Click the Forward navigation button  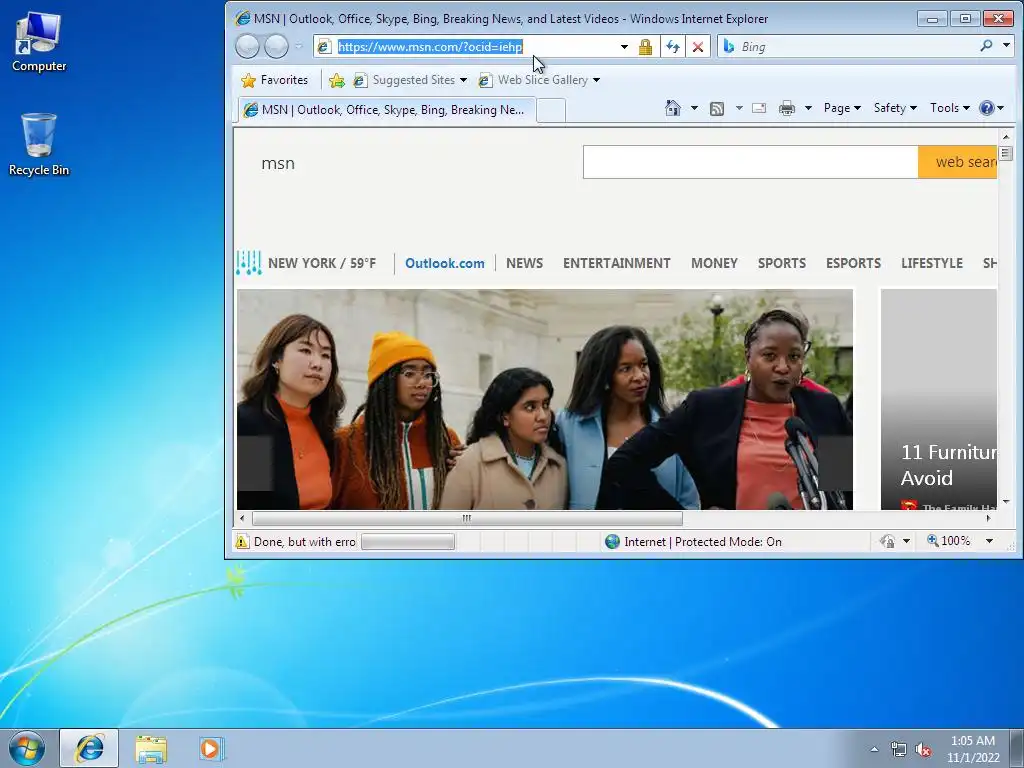[x=276, y=46]
